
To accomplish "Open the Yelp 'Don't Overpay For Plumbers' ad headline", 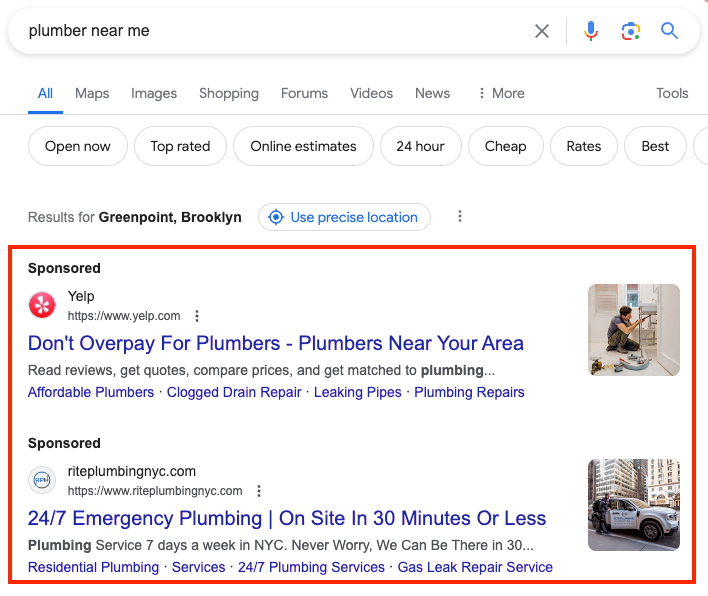I will 275,344.
